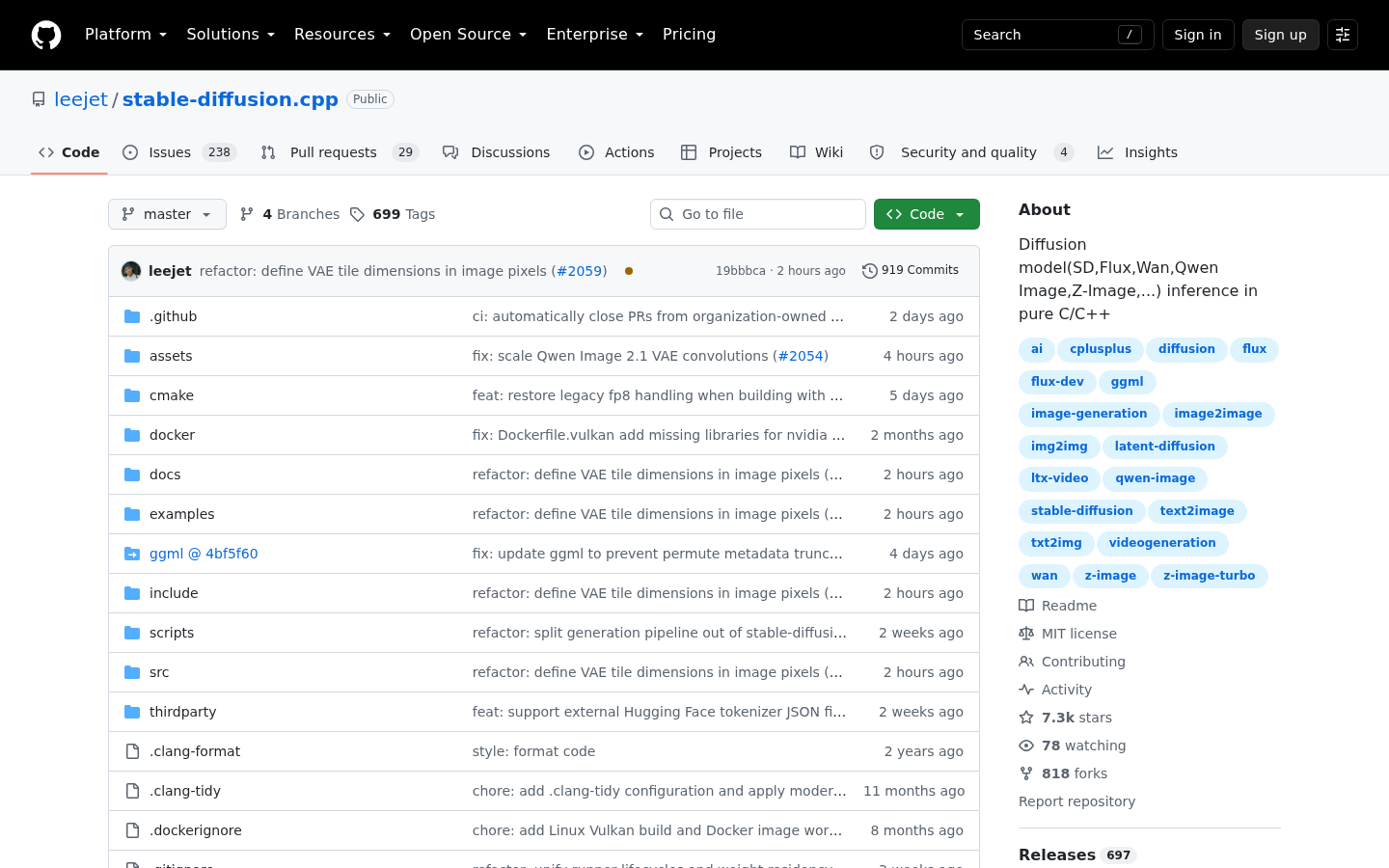Open the Insights tab

(x=1138, y=152)
